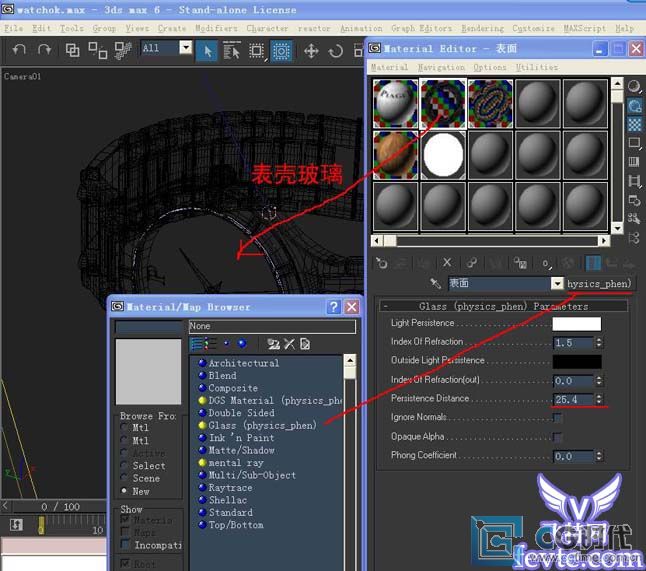Open the MAXScript menu

coord(585,28)
